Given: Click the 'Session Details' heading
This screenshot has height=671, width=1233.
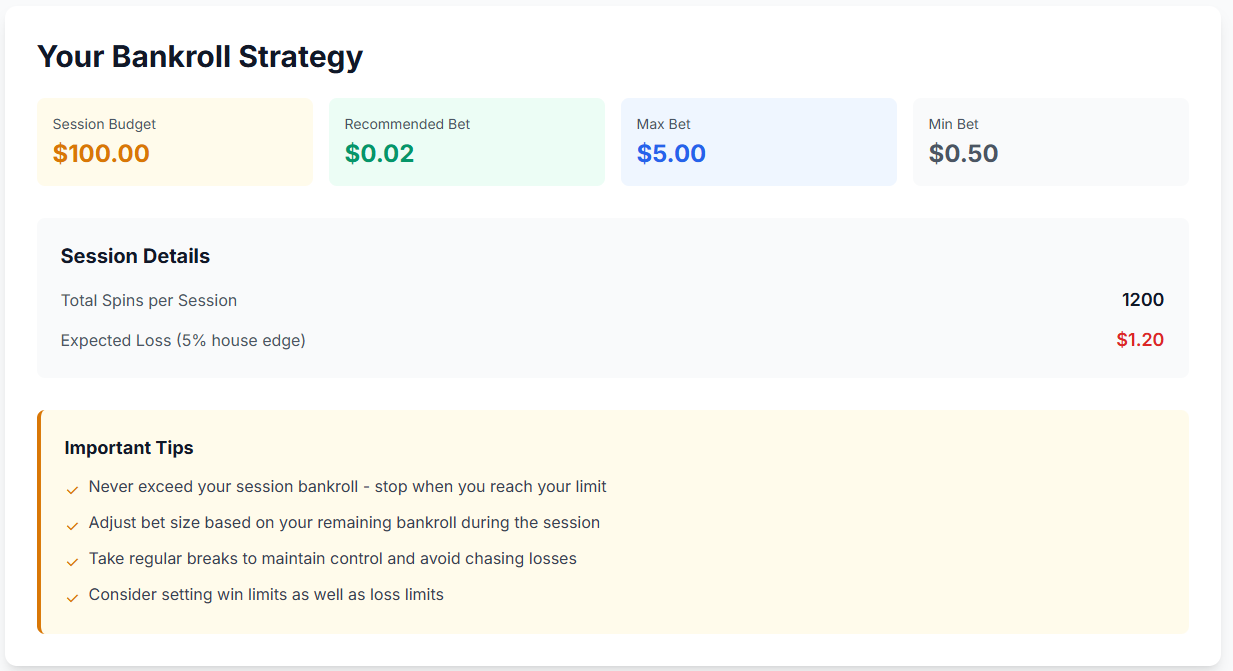Looking at the screenshot, I should (x=135, y=256).
